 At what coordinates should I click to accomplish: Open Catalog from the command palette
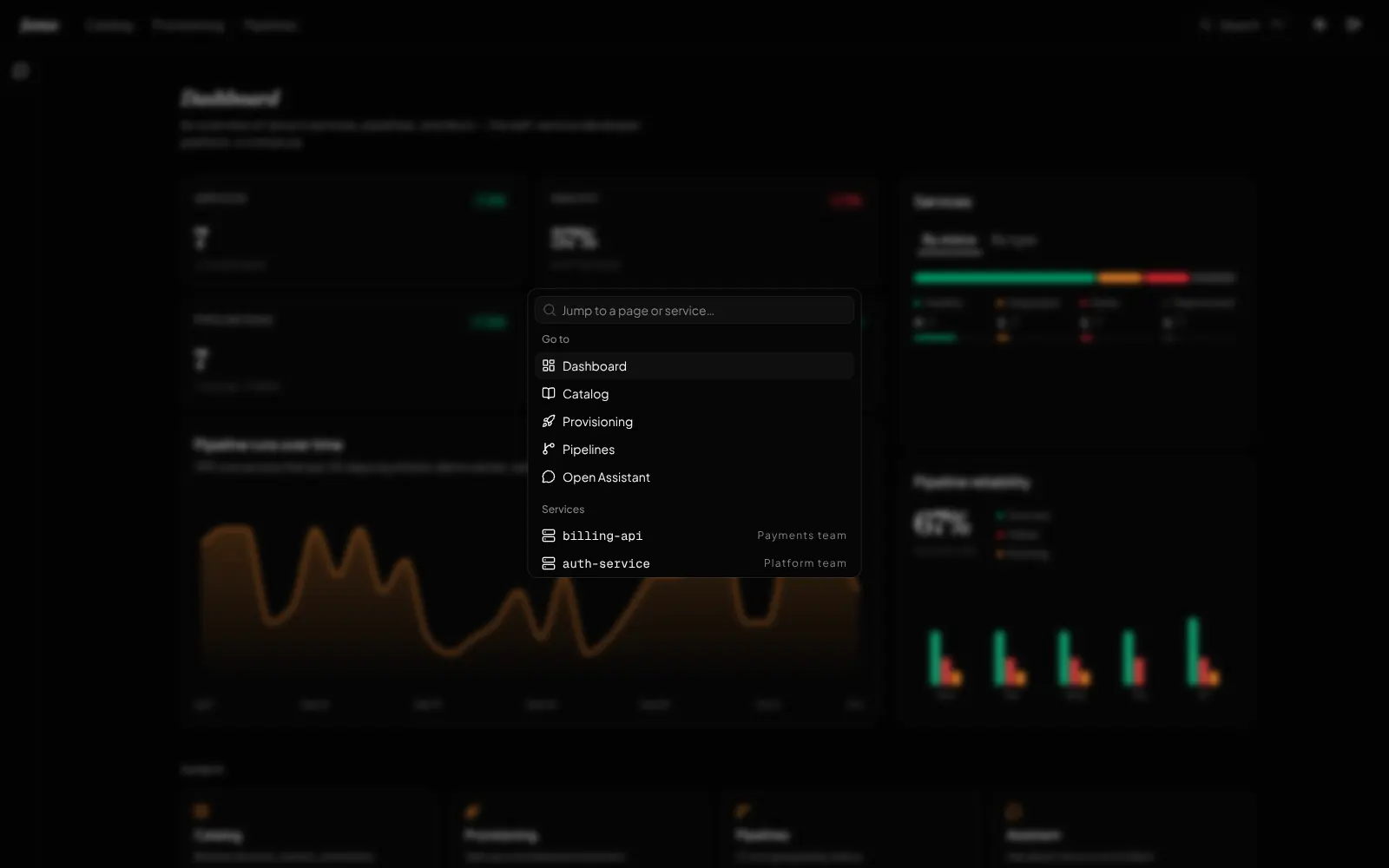pos(694,394)
